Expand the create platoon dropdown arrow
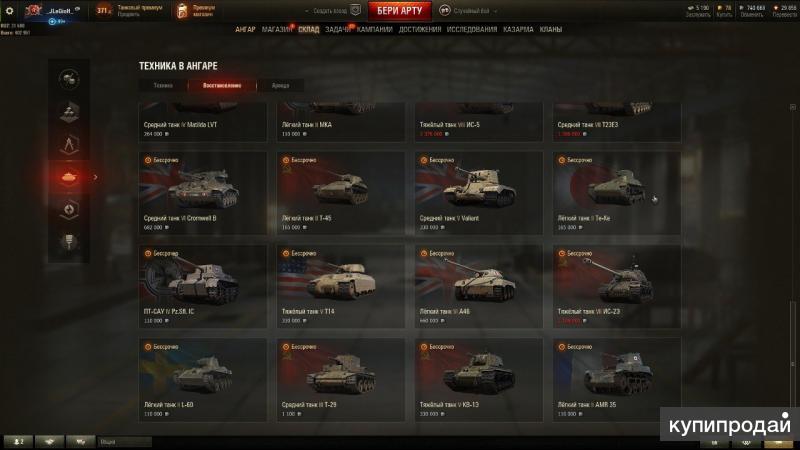This screenshot has width=800, height=450. pos(307,11)
